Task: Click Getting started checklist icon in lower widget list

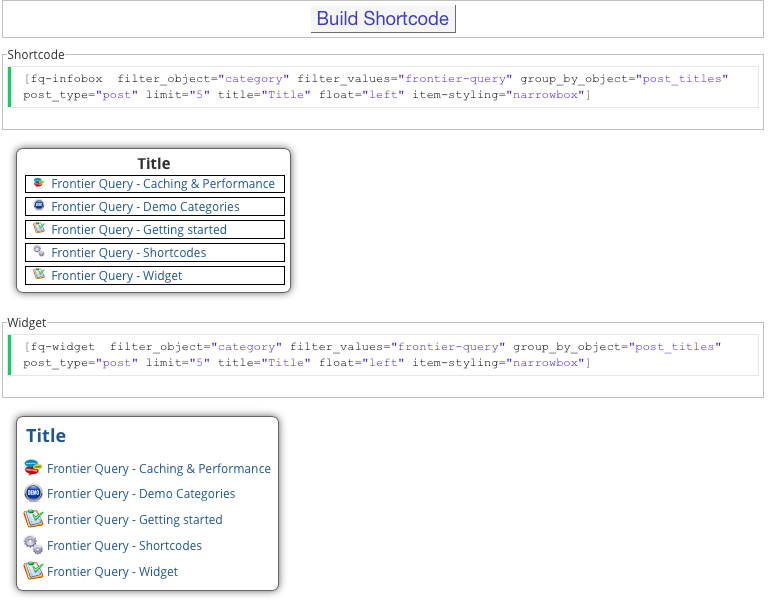Action: click(x=34, y=519)
